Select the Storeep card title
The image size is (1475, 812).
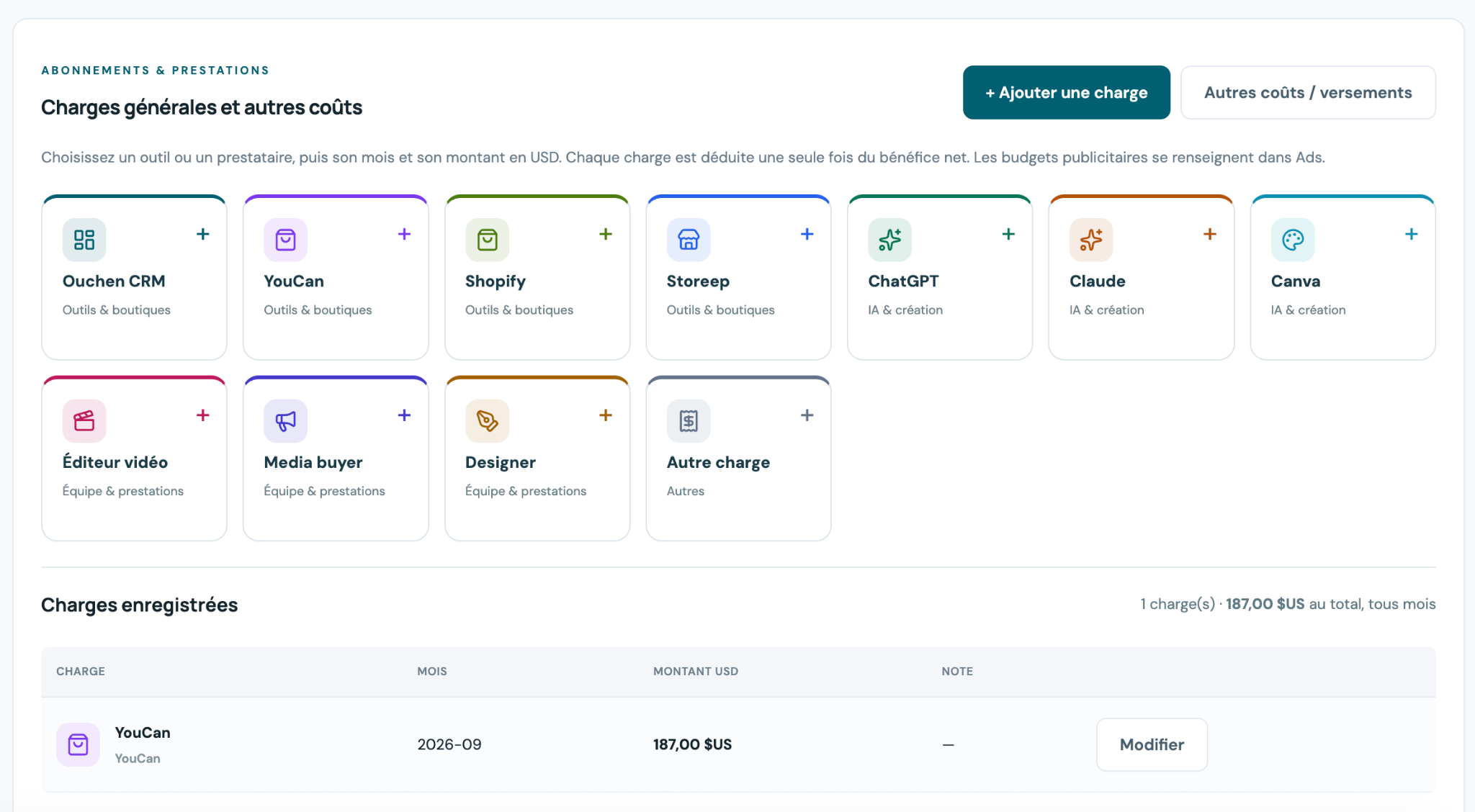[x=698, y=281]
